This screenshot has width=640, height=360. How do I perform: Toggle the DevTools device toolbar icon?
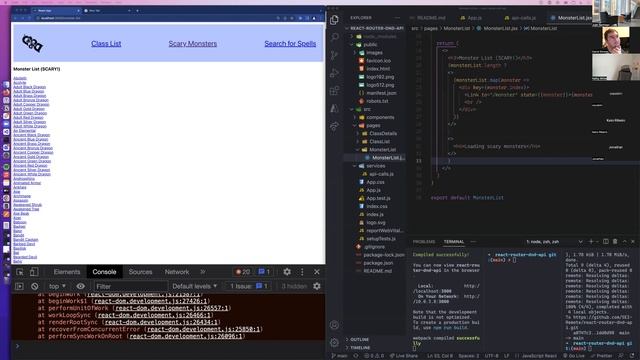coord(34,272)
